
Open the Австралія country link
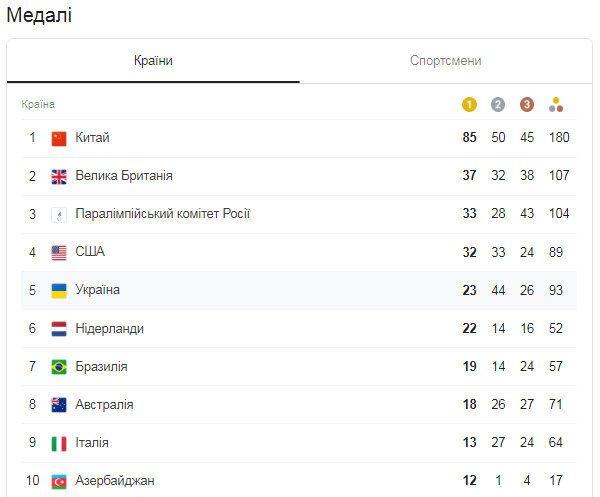(x=104, y=405)
